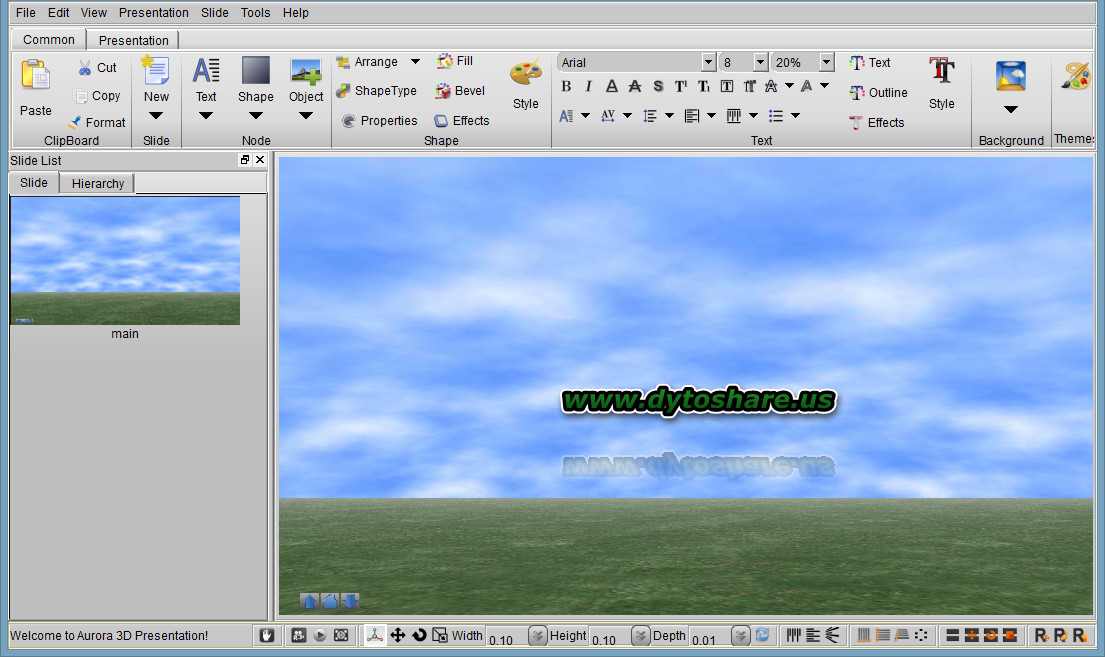1105x657 pixels.
Task: Open the Text fill settings
Action: 870,63
